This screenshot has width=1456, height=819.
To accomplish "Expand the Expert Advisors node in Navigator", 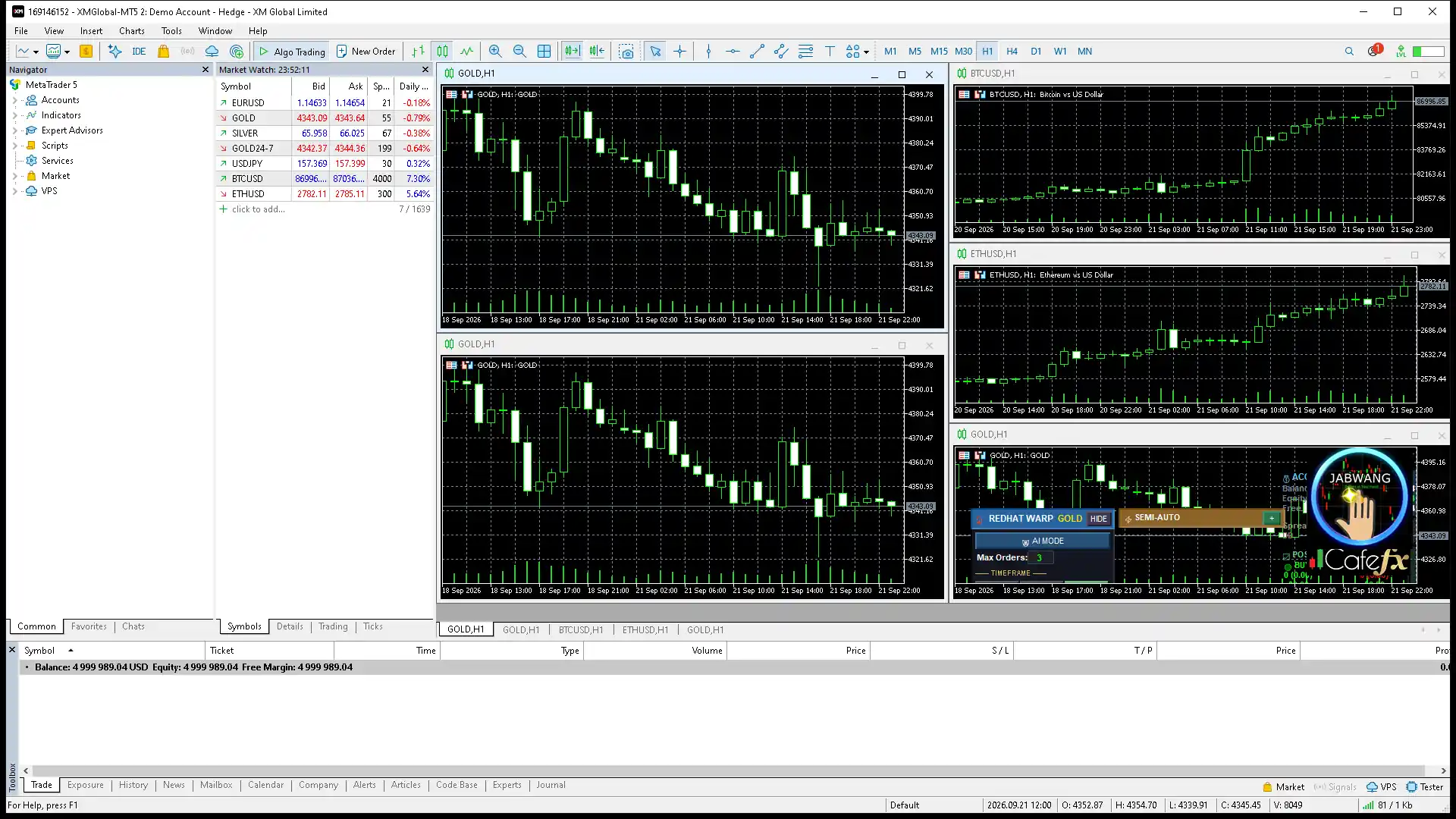I will coord(14,130).
